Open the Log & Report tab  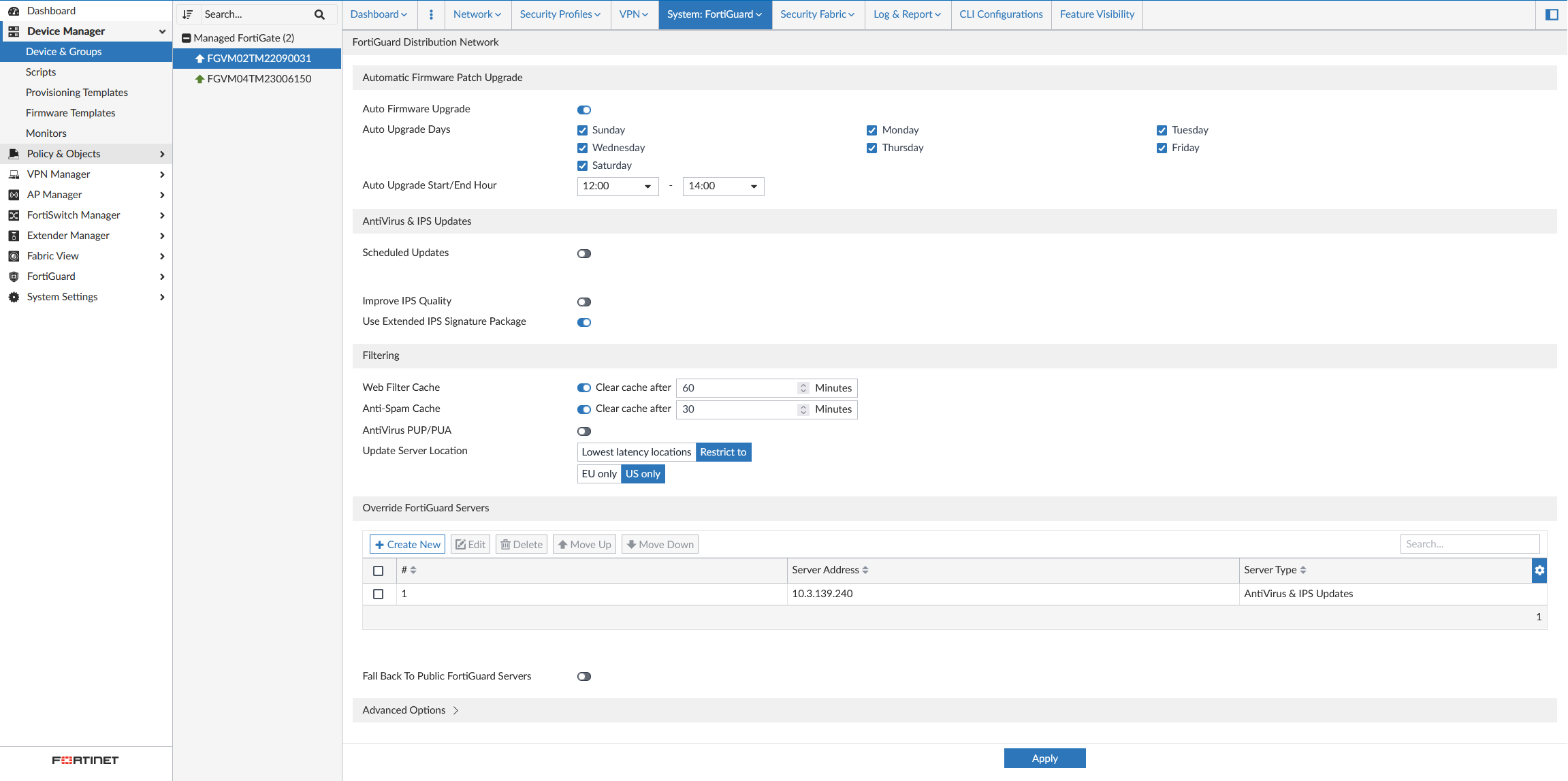[x=906, y=14]
